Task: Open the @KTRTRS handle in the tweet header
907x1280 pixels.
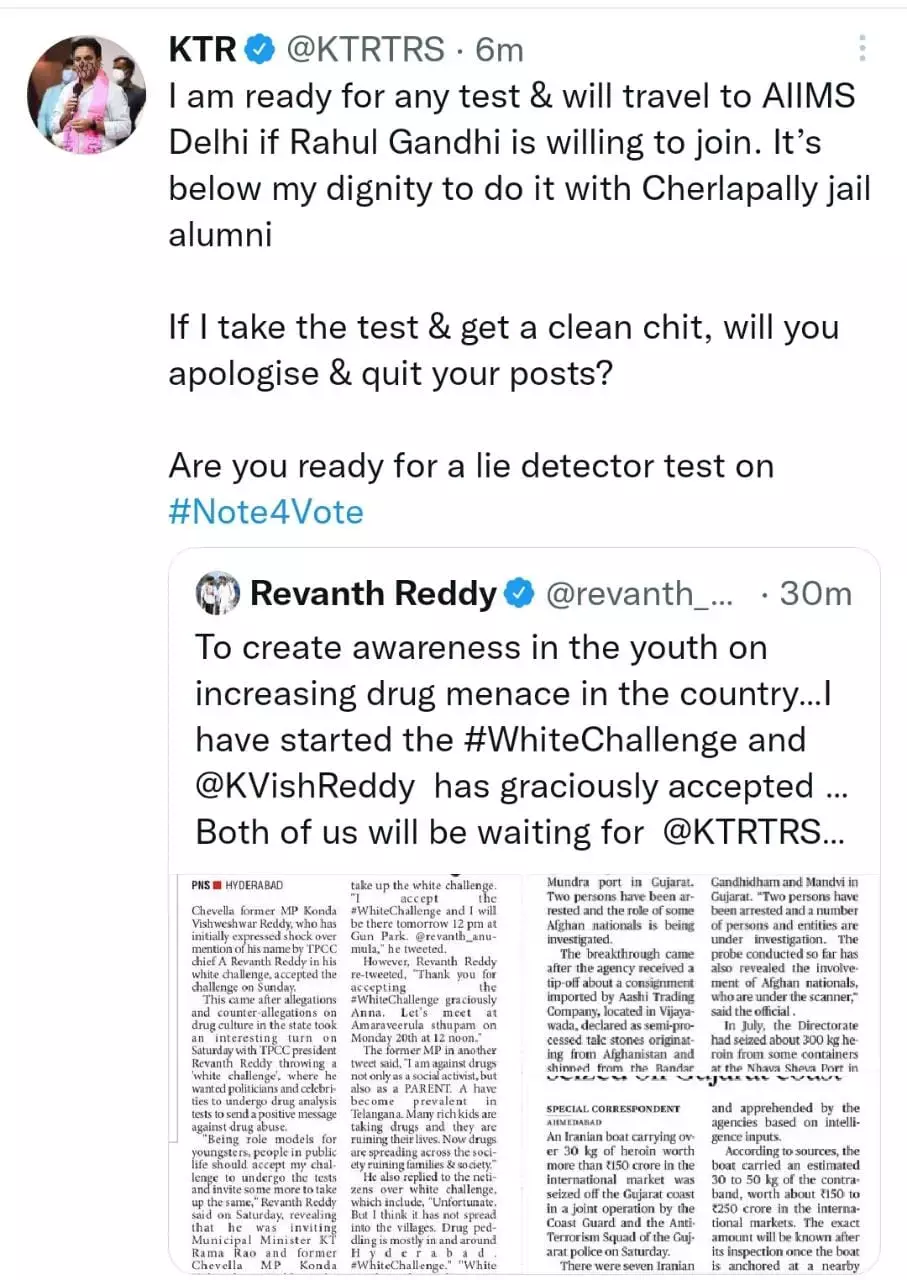Action: click(365, 49)
